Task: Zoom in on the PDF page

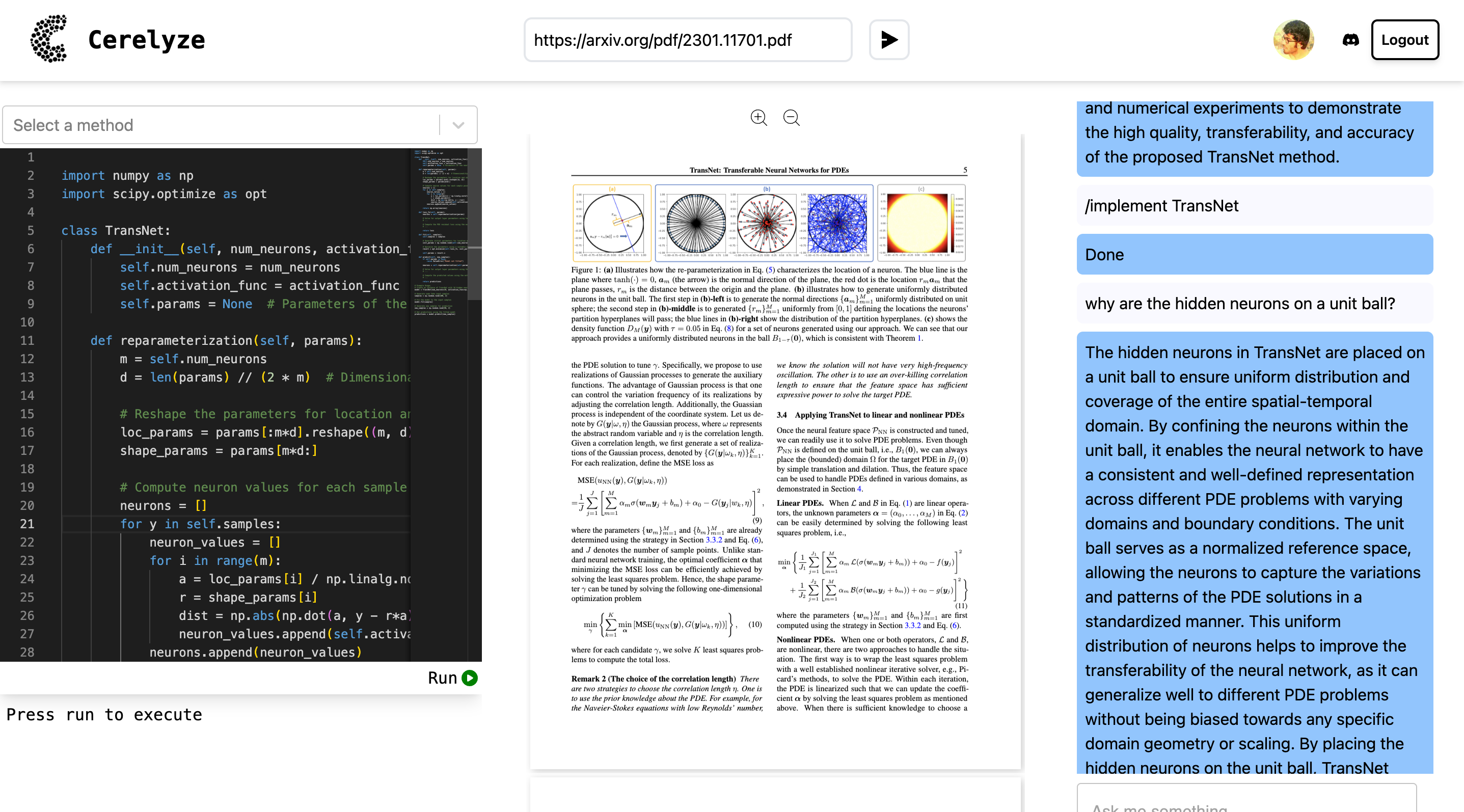Action: click(758, 118)
